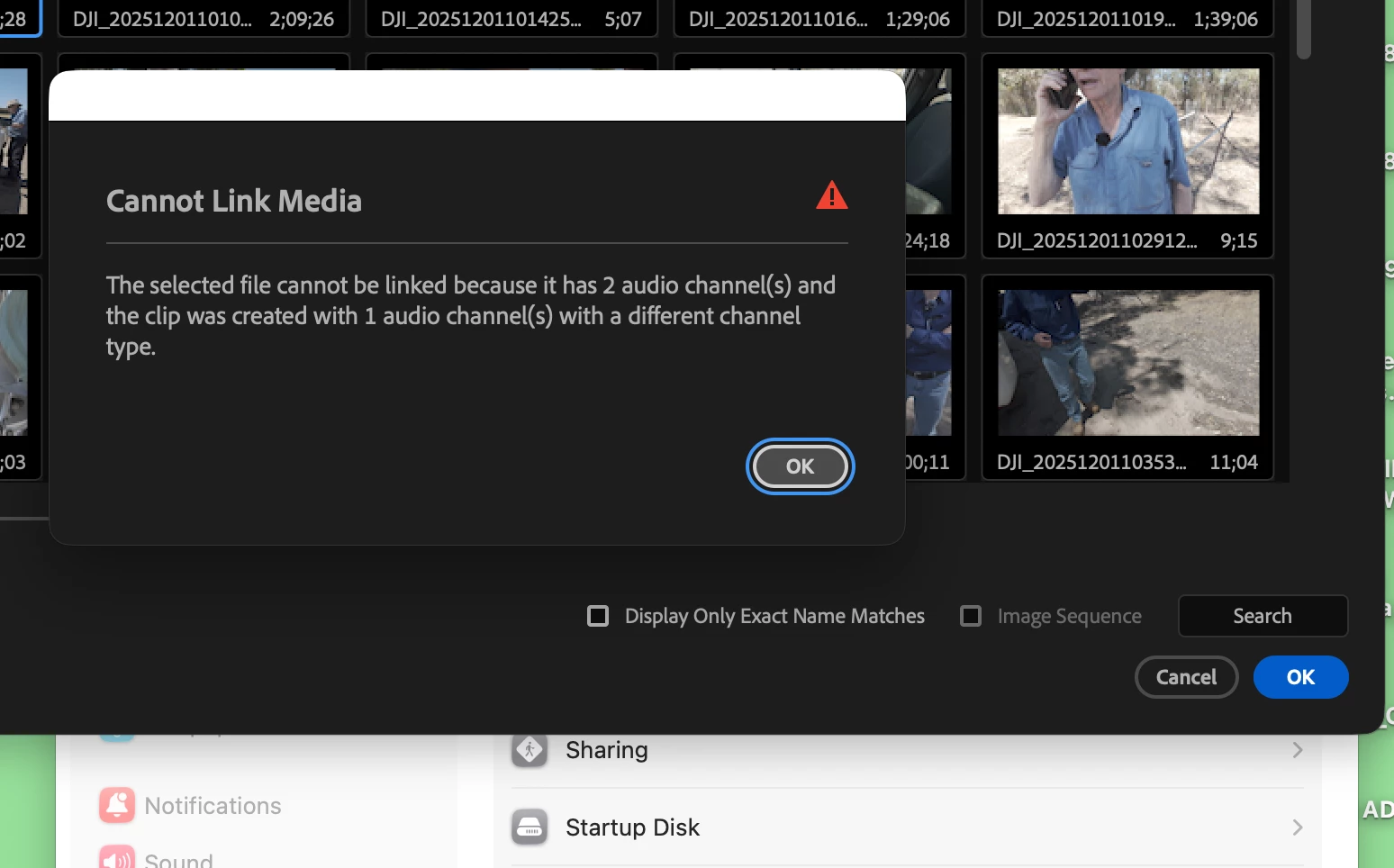Select thumbnail of man on phone
Image resolution: width=1394 pixels, height=868 pixels.
click(x=1128, y=141)
